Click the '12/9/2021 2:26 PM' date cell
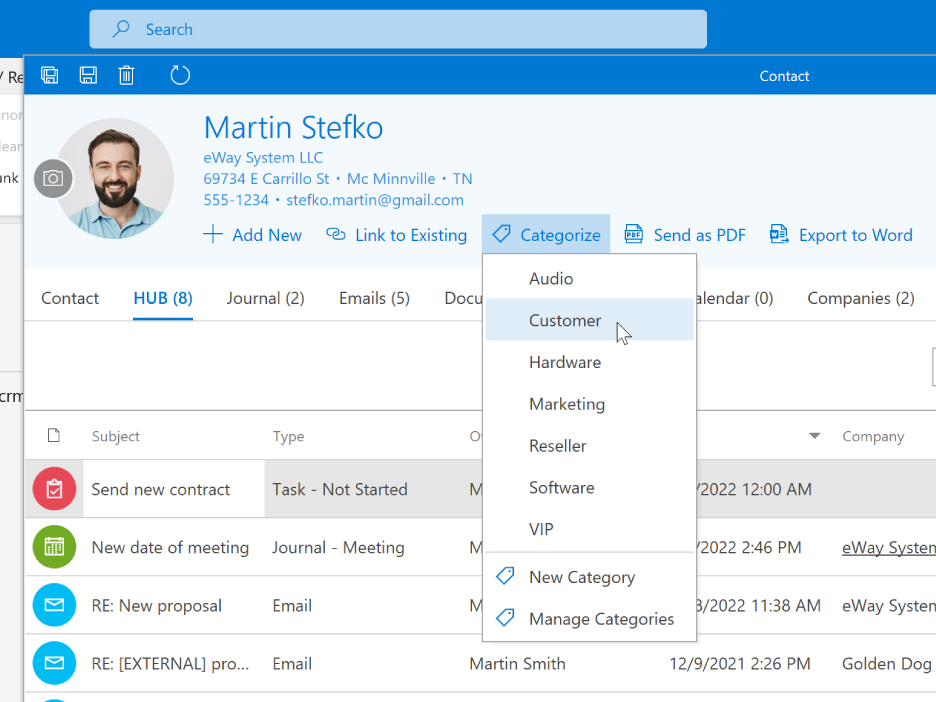This screenshot has height=702, width=936. [x=740, y=664]
